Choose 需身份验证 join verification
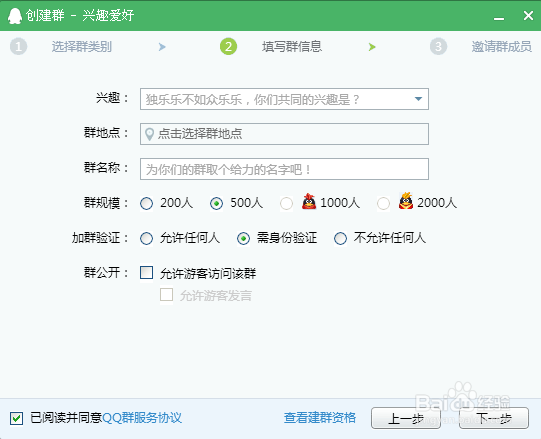This screenshot has width=541, height=439. (x=244, y=238)
